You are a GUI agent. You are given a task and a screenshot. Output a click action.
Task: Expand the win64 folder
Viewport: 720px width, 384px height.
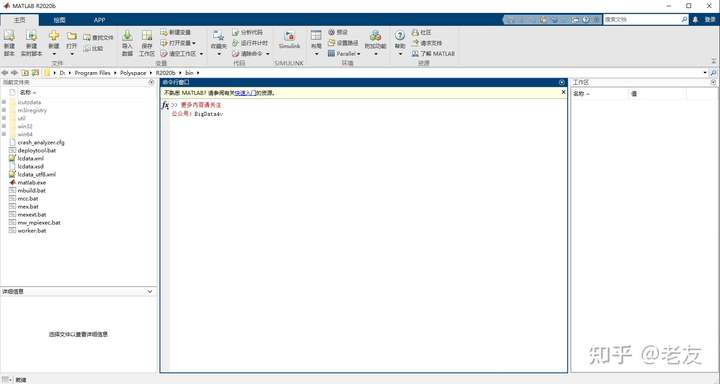coord(4,134)
